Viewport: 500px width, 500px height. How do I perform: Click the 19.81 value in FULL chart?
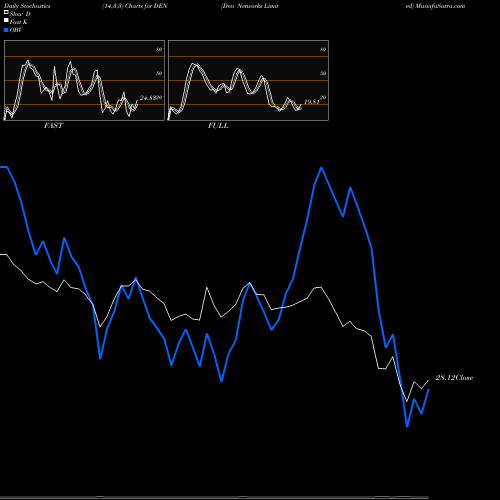[x=312, y=102]
